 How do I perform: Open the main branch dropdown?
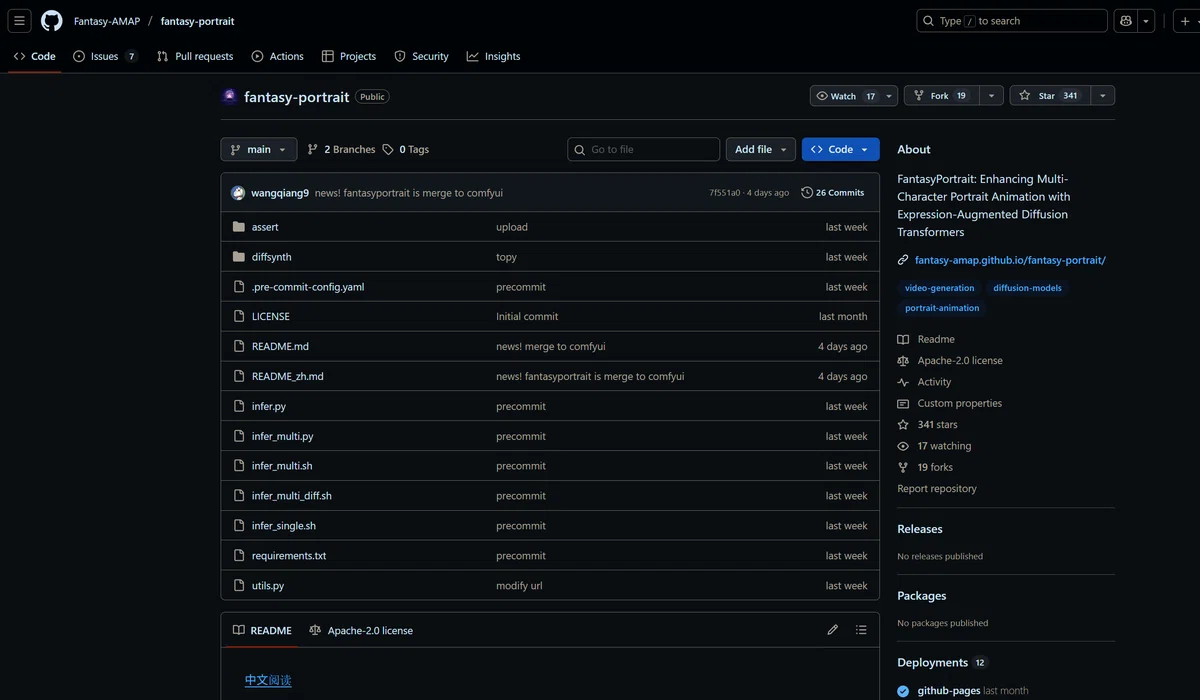[x=259, y=149]
